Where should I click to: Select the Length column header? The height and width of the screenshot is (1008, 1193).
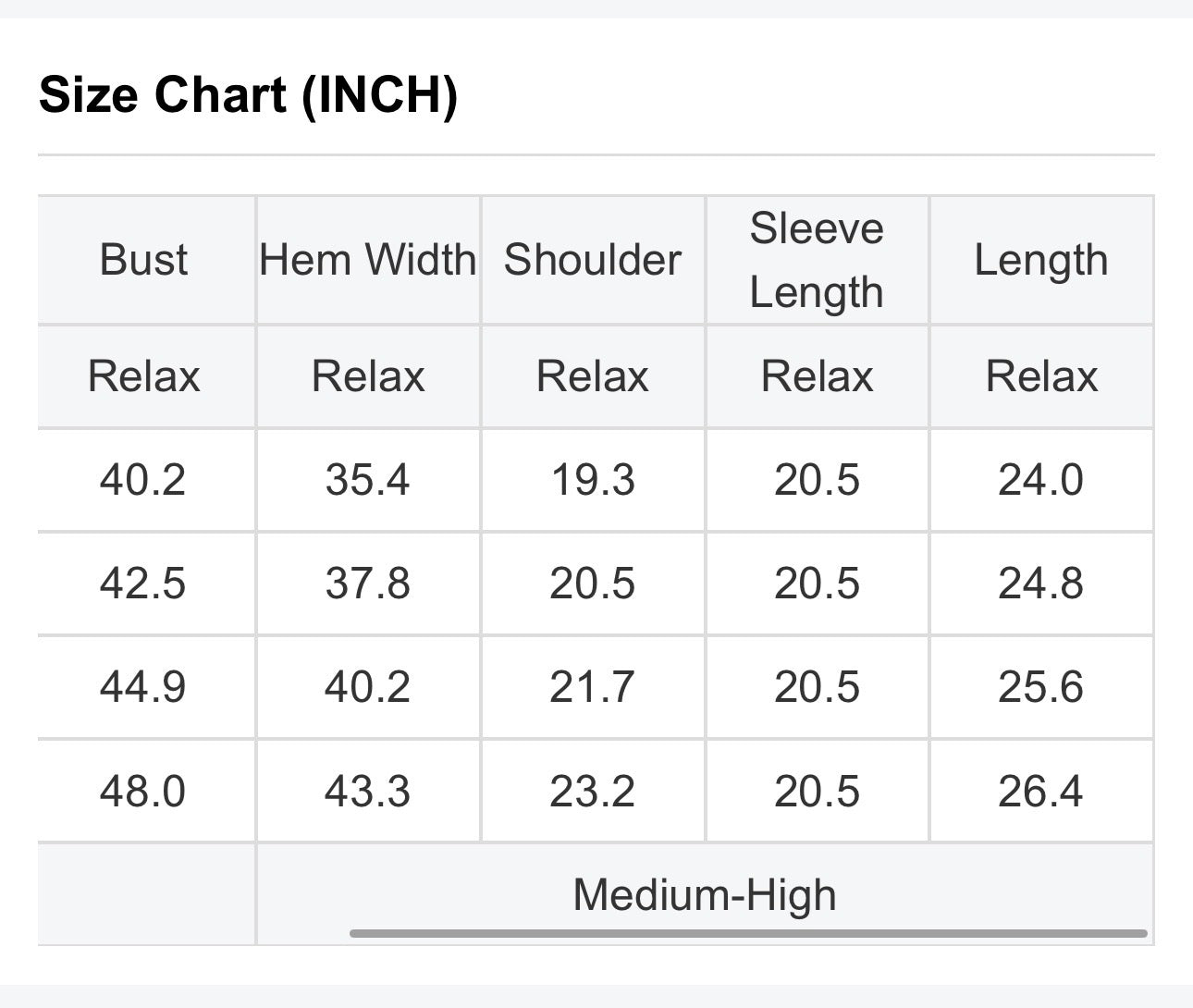click(1041, 260)
